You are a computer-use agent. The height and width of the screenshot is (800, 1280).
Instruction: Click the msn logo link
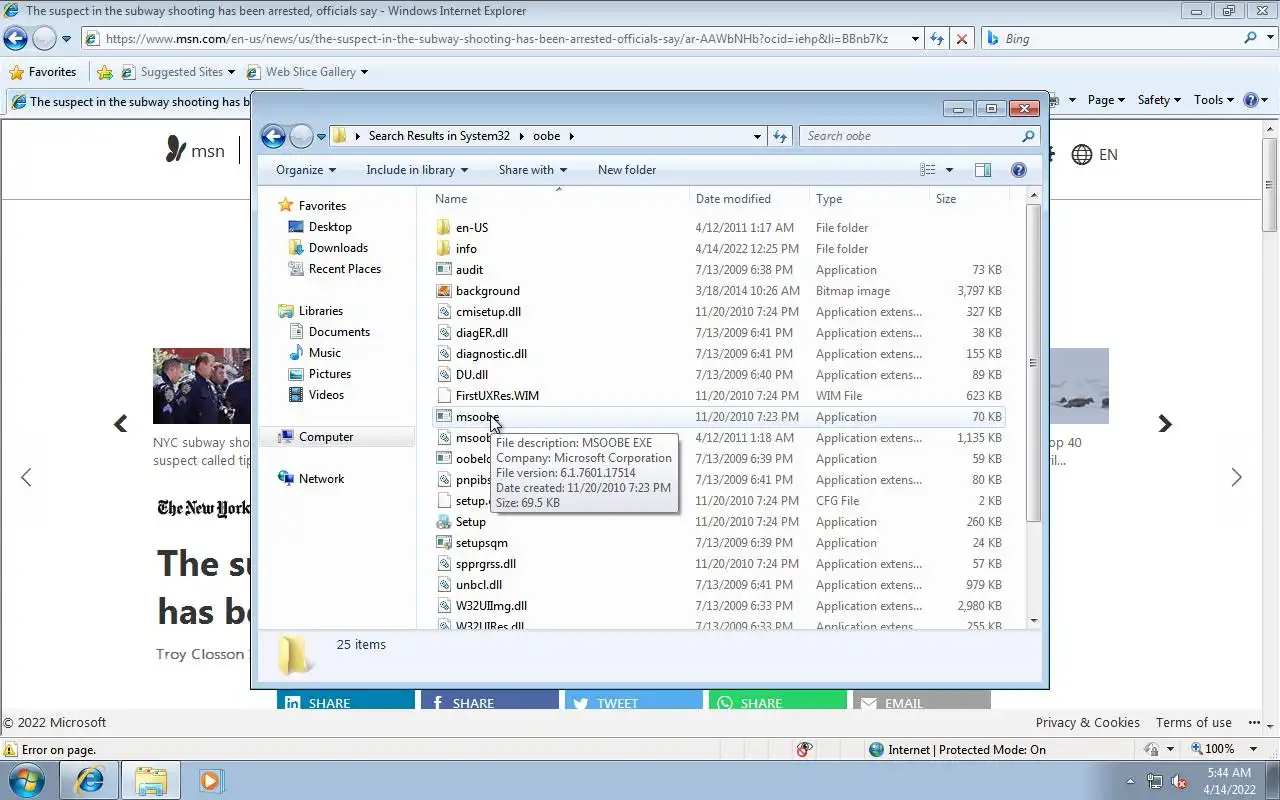tap(195, 151)
